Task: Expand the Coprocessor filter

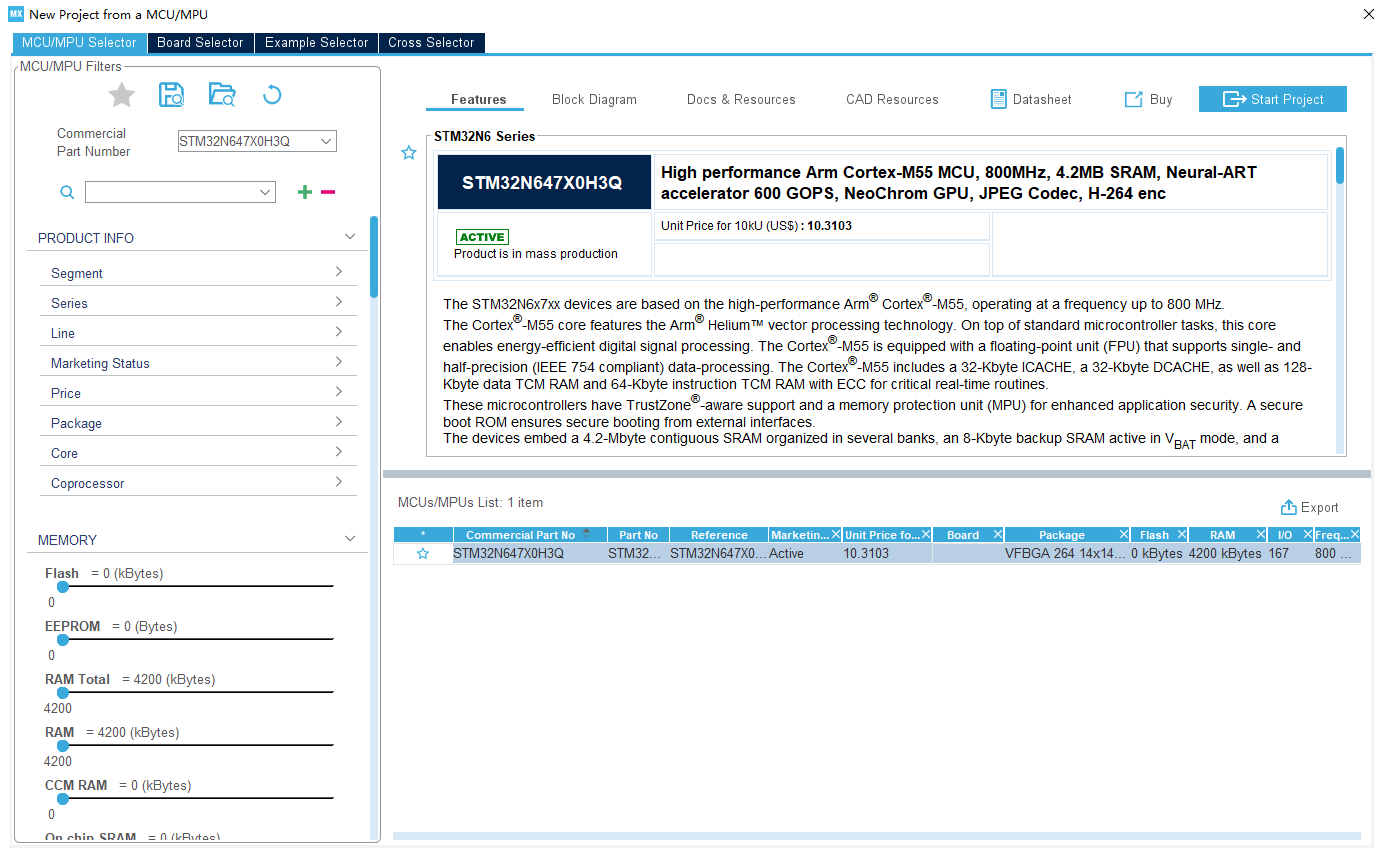Action: pos(339,482)
